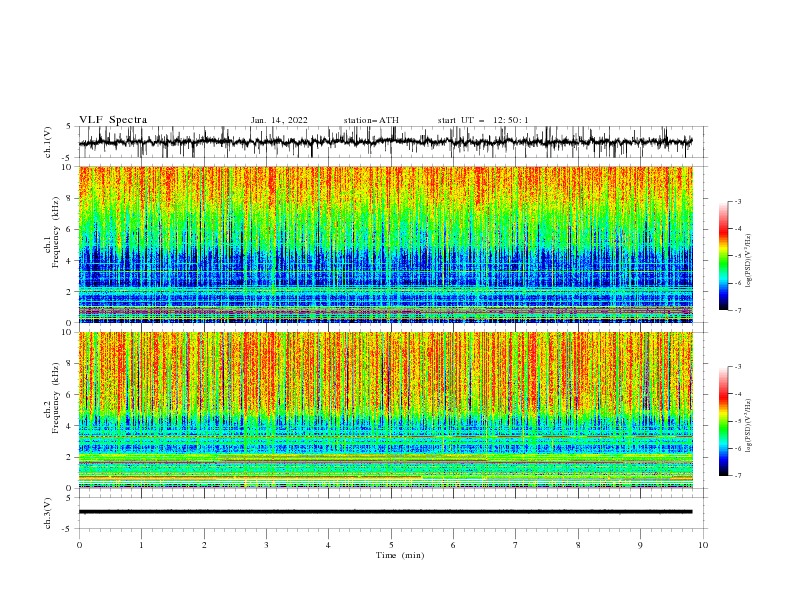792x612 pixels.
Task: Click time axis tick label "5"
Action: pos(391,545)
